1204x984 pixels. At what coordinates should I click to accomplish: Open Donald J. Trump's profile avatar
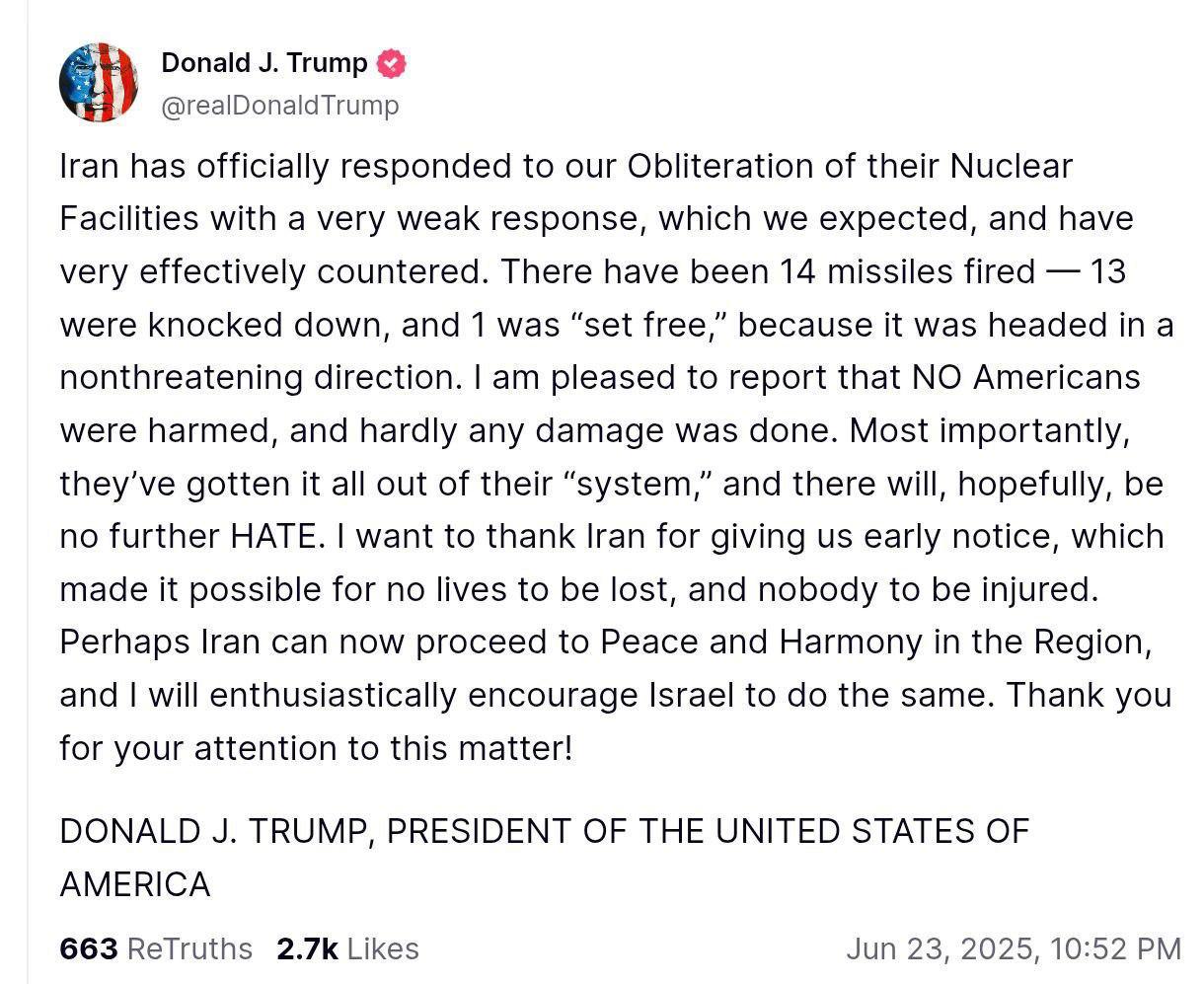[x=99, y=83]
